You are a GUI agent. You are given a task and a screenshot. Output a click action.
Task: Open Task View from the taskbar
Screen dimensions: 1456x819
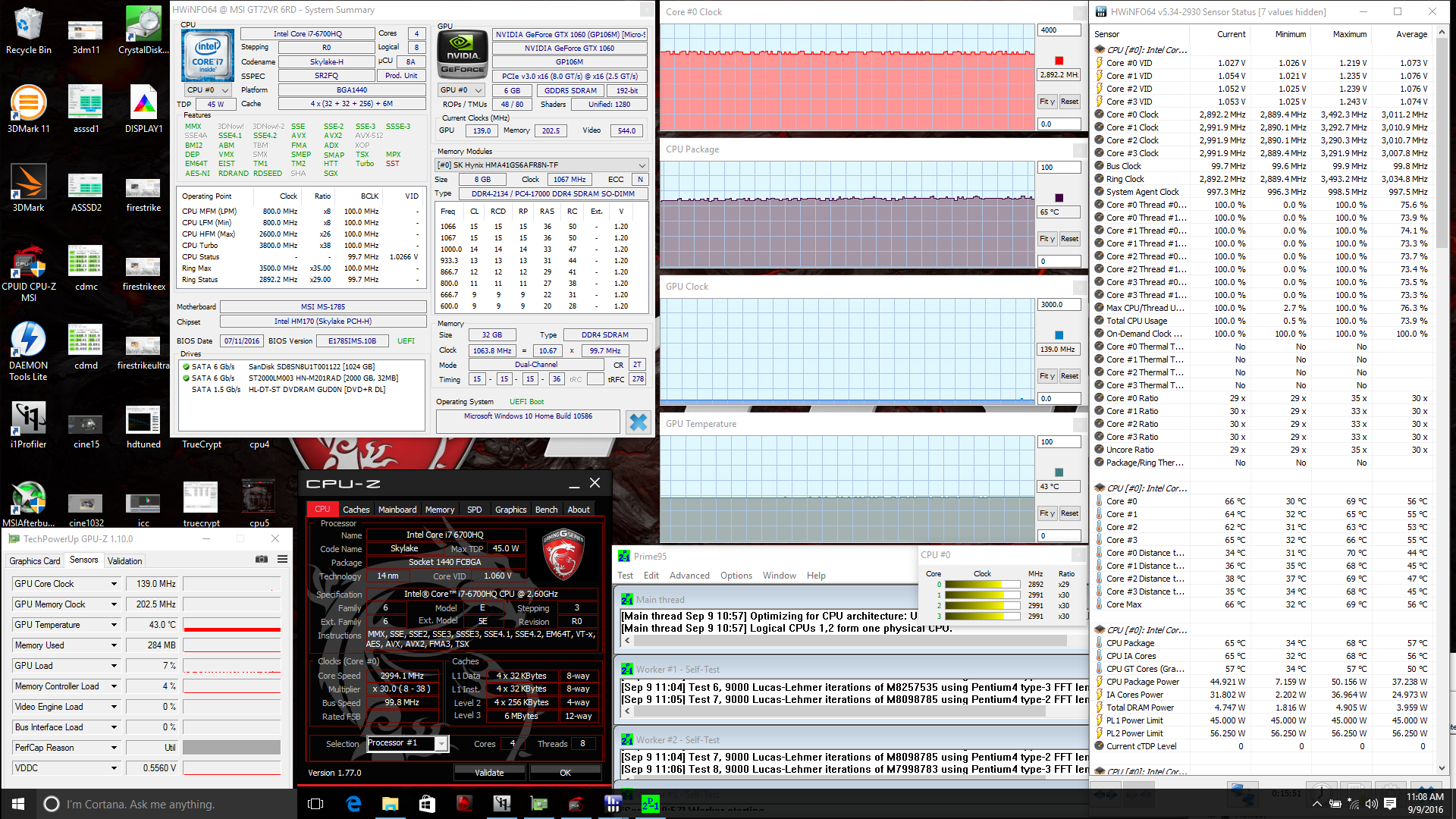tap(316, 804)
